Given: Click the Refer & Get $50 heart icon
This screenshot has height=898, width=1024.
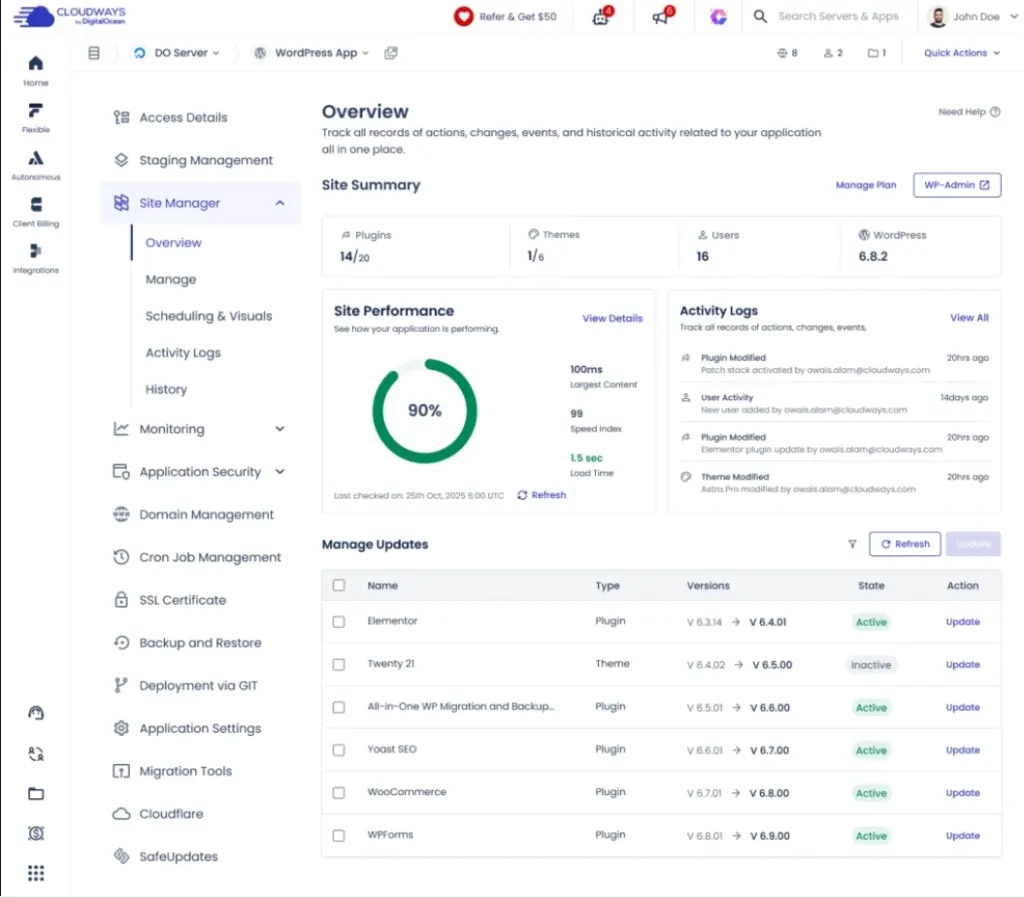Looking at the screenshot, I should coord(463,16).
